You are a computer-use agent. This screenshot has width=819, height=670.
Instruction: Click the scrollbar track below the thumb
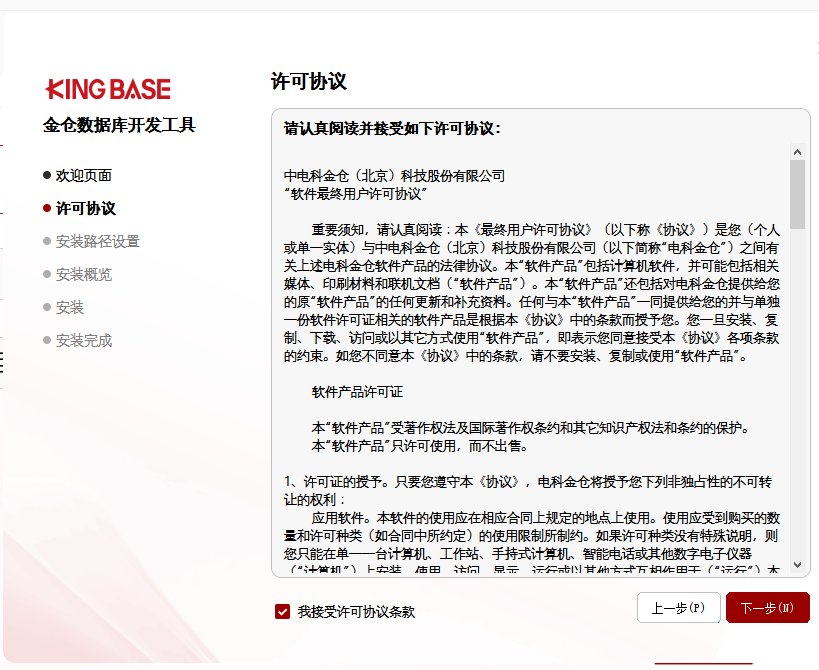797,400
